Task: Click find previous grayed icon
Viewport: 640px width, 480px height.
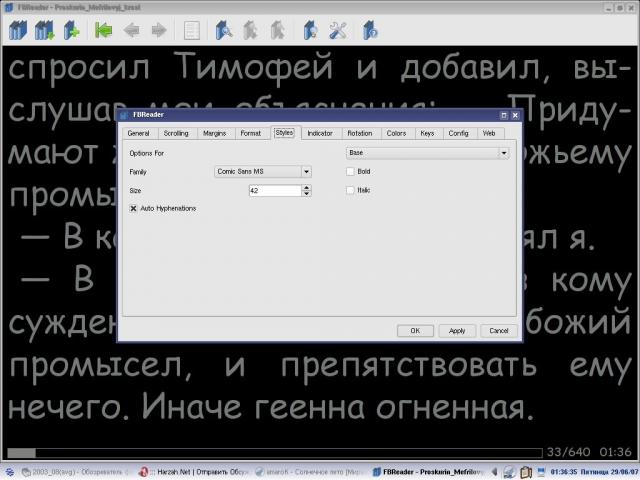Action: (x=250, y=30)
